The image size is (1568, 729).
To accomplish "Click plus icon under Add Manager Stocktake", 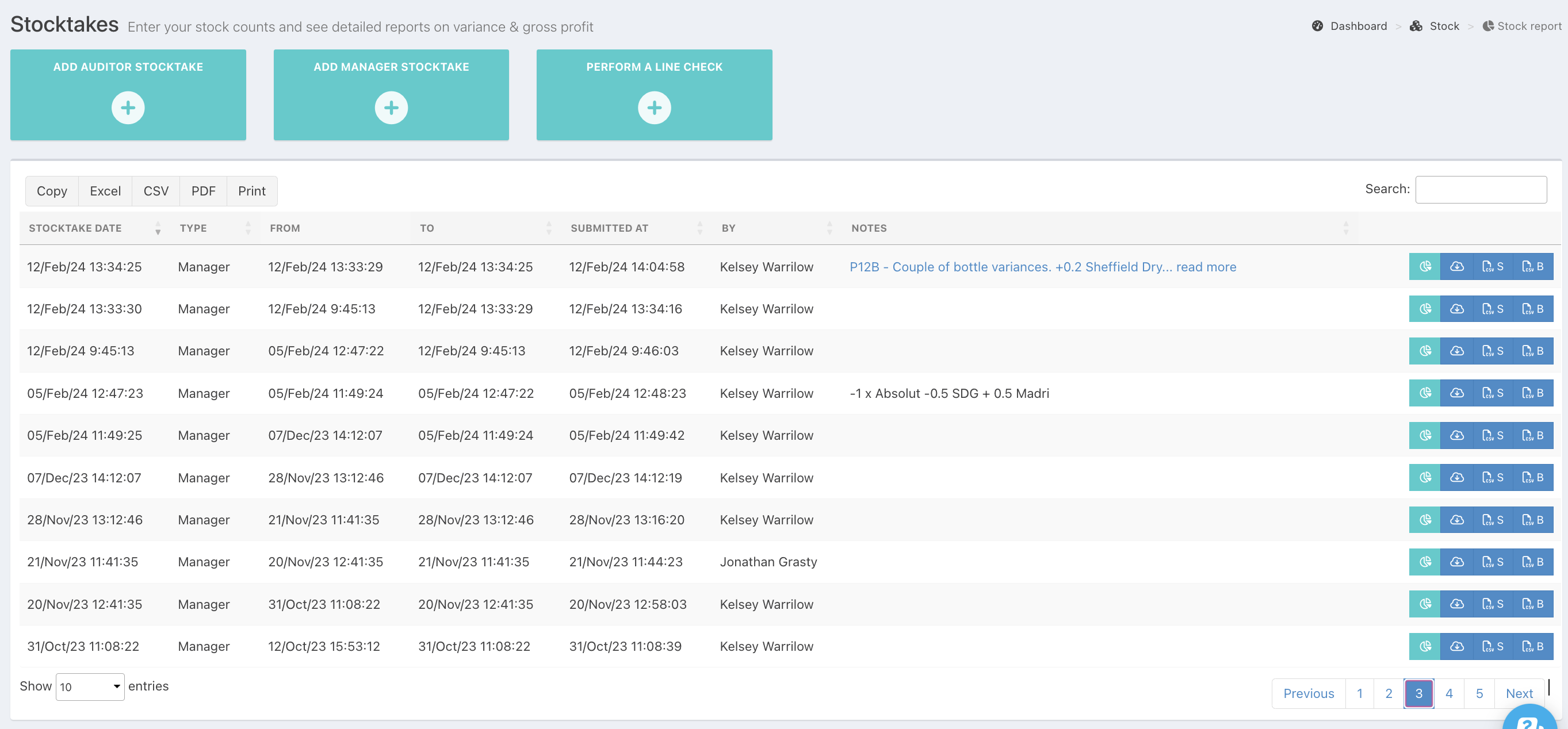I will pos(391,108).
